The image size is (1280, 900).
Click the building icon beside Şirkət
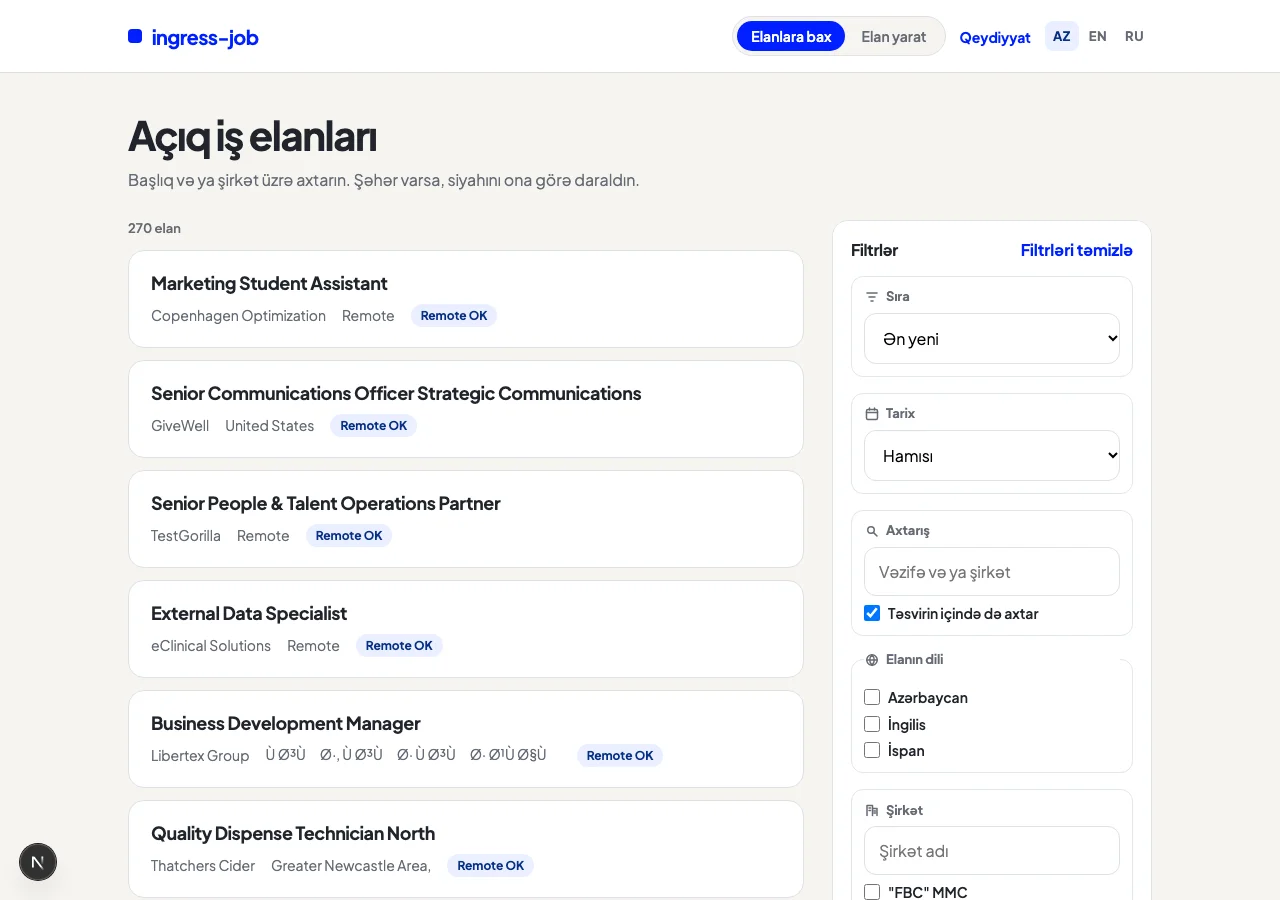(872, 811)
